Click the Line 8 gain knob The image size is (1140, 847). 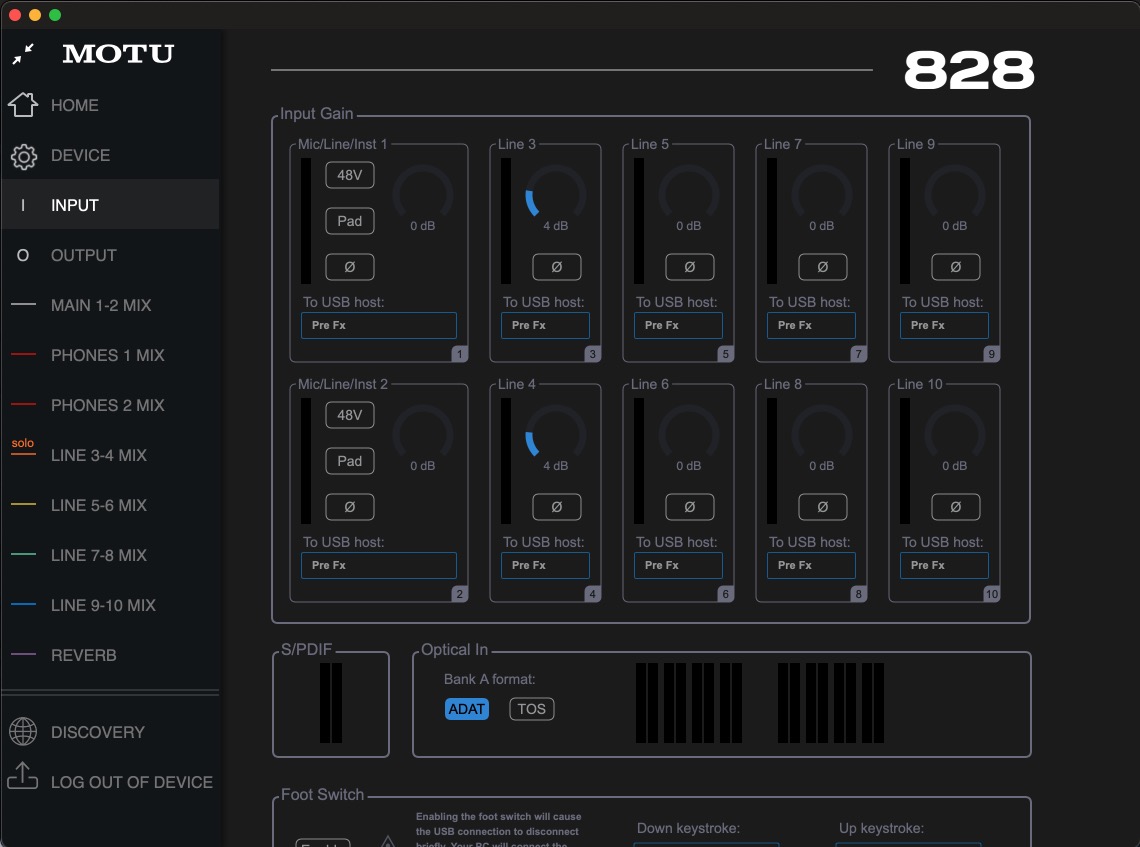tap(822, 434)
